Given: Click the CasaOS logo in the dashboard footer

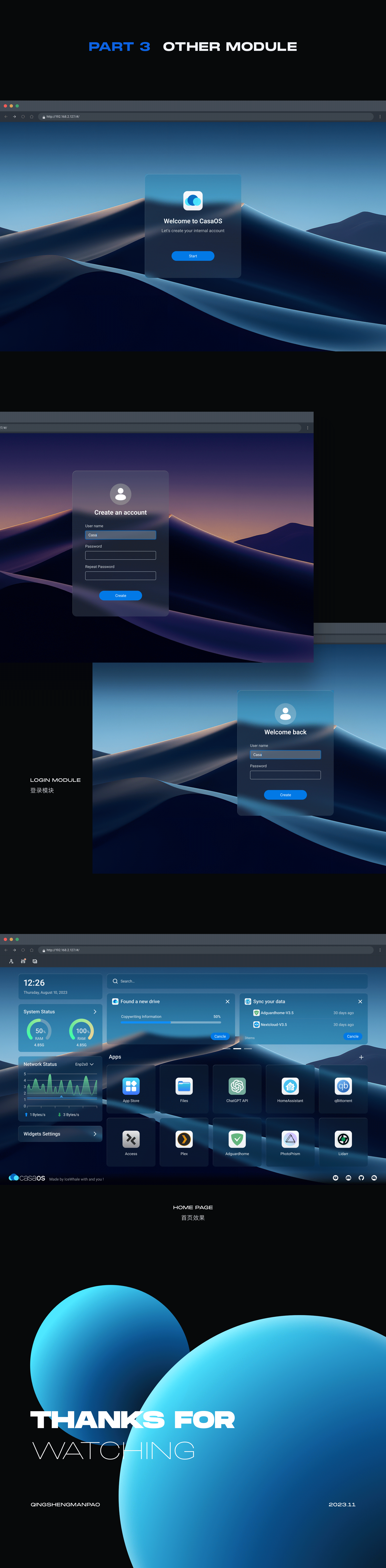Looking at the screenshot, I should 27,1178.
